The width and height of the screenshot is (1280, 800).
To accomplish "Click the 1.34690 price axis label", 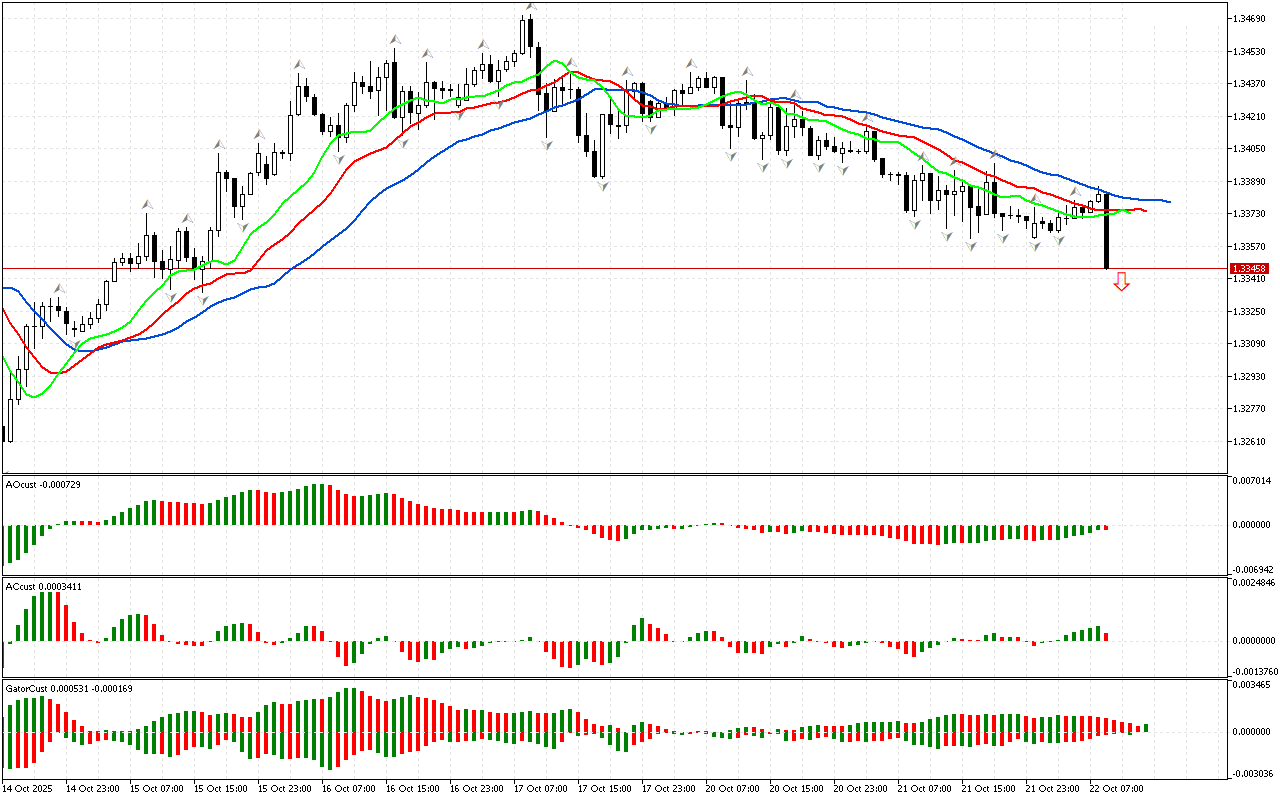I will [1249, 19].
